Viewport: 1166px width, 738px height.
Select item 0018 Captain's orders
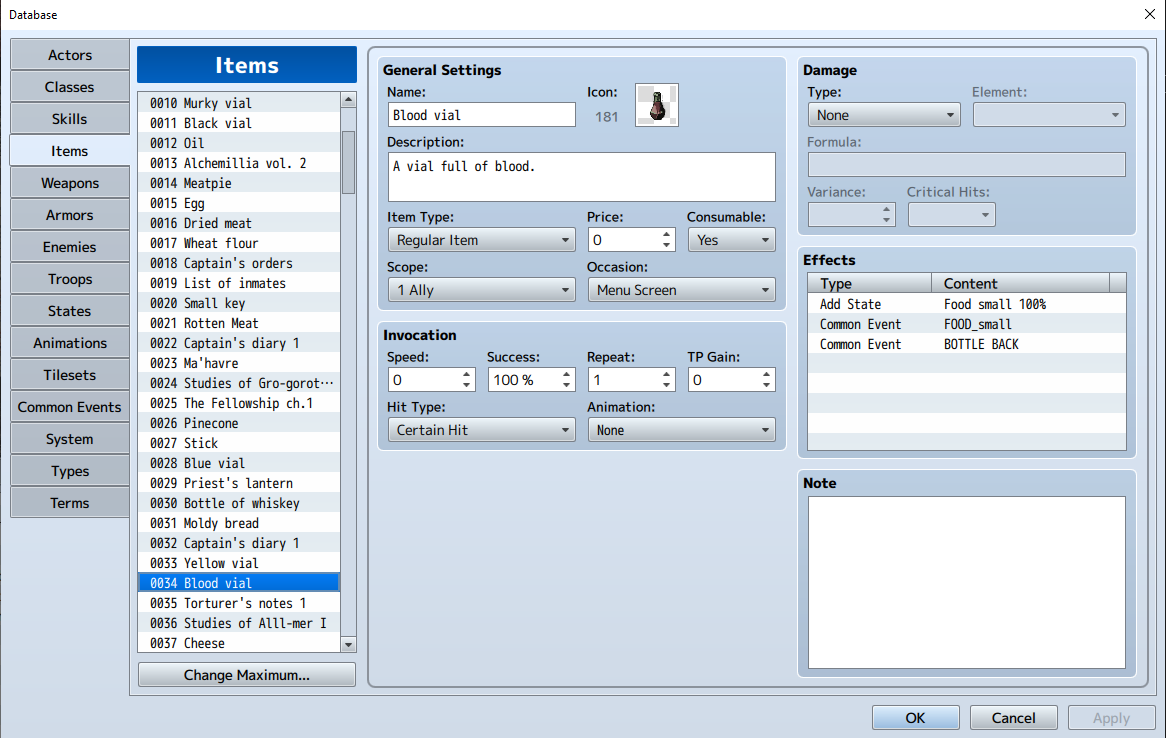tap(239, 263)
